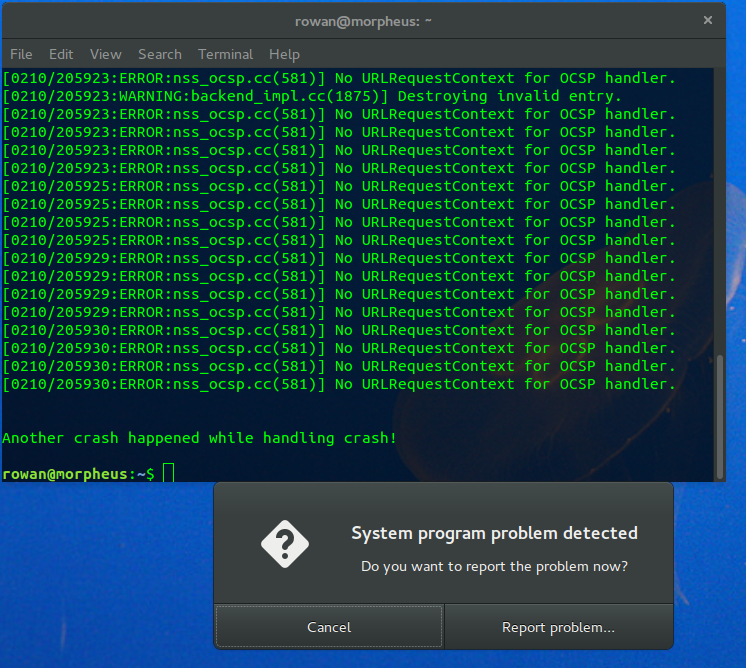Screen dimensions: 746x668
Task: Open the Edit menu
Action: pos(61,54)
